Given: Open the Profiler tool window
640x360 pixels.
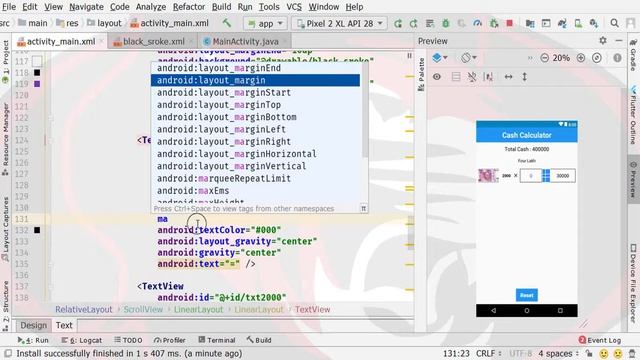Looking at the screenshot, I should (x=170, y=340).
